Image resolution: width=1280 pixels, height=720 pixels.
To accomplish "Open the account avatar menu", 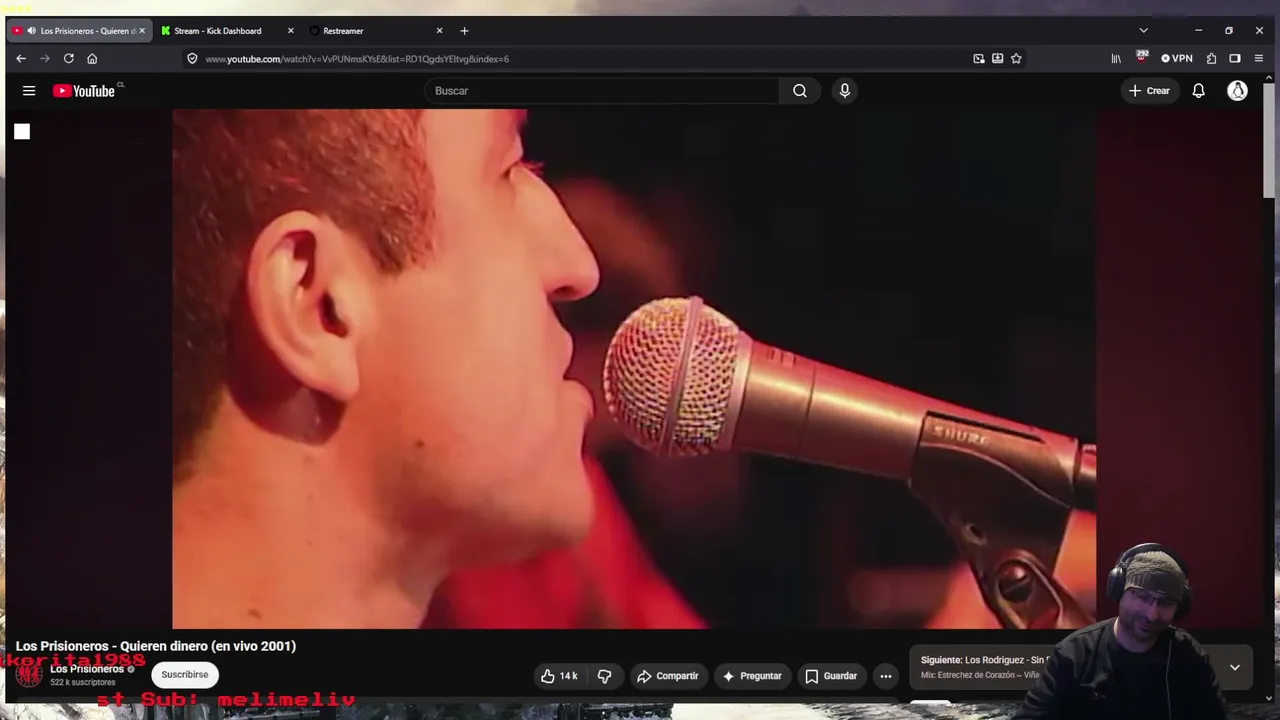I will (x=1238, y=91).
